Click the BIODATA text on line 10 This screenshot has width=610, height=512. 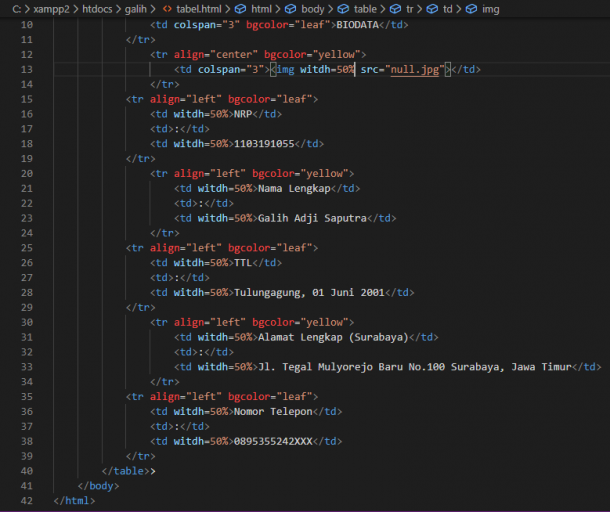(x=357, y=25)
